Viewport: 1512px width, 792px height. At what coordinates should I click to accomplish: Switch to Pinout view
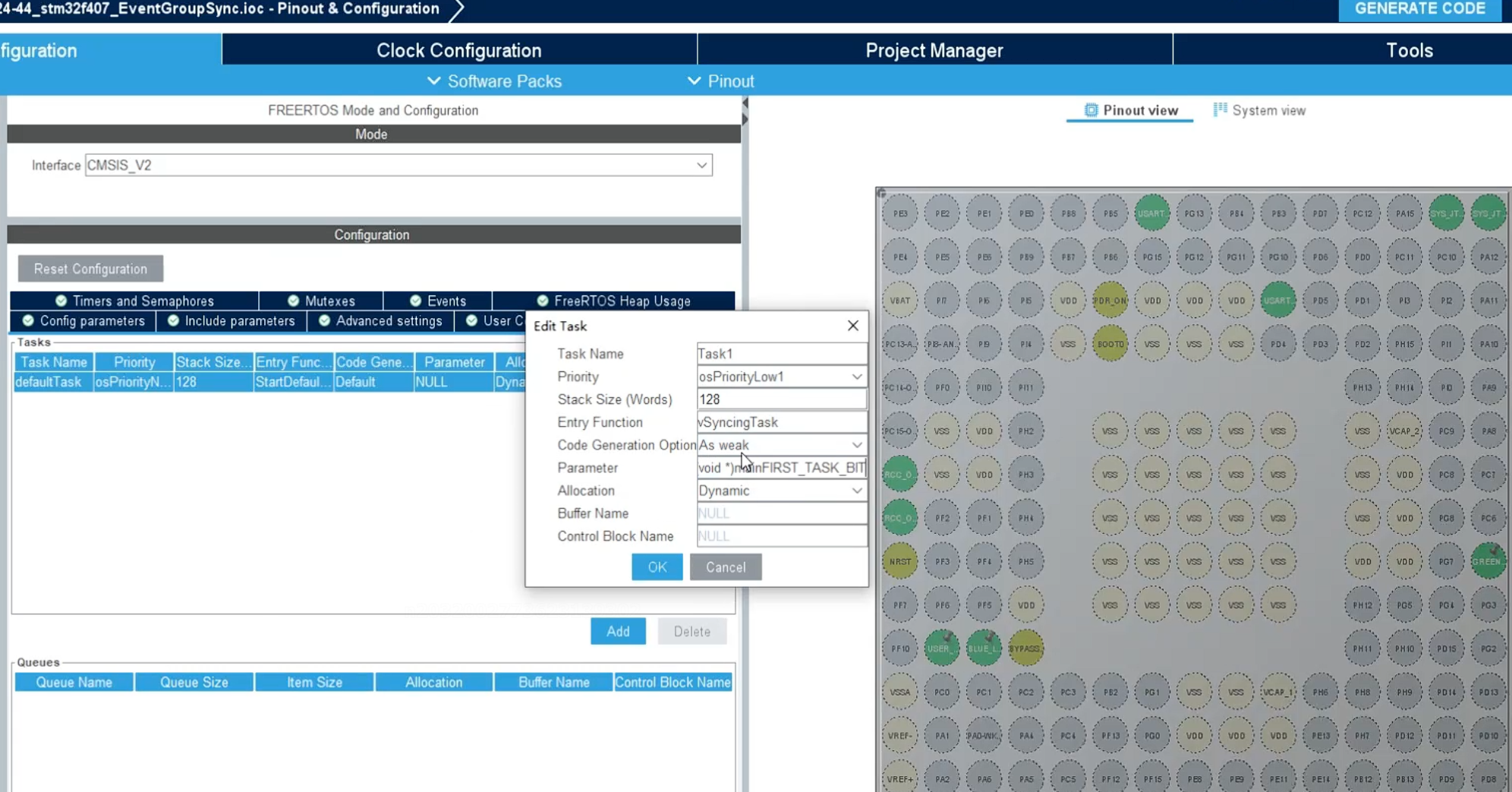coord(1131,111)
